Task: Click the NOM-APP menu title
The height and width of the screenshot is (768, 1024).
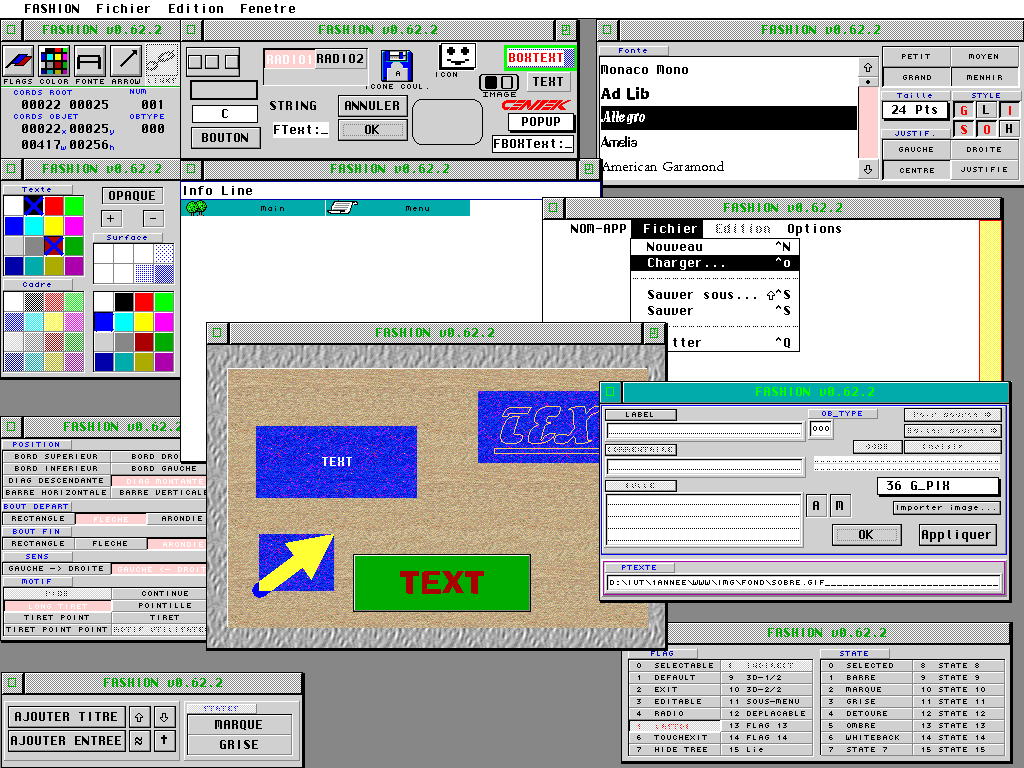Action: pos(598,229)
